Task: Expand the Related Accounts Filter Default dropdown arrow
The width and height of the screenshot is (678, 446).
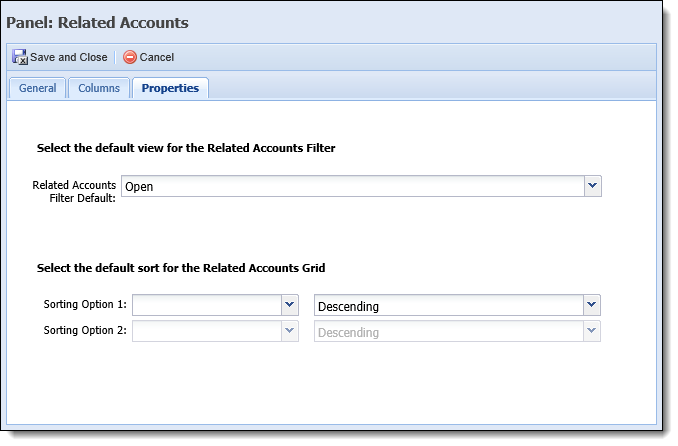Action: [593, 186]
